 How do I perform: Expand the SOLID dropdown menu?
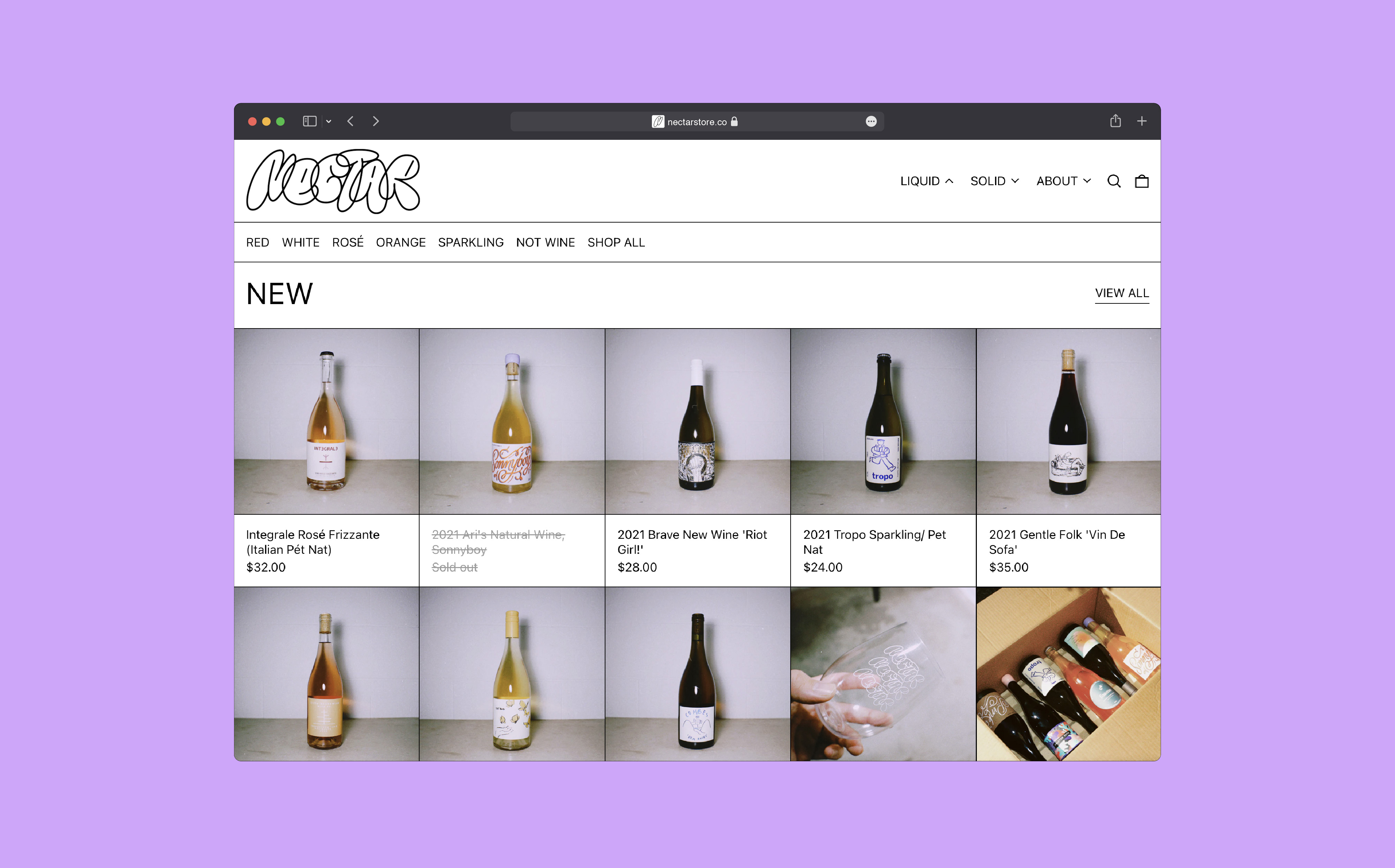pyautogui.click(x=994, y=181)
